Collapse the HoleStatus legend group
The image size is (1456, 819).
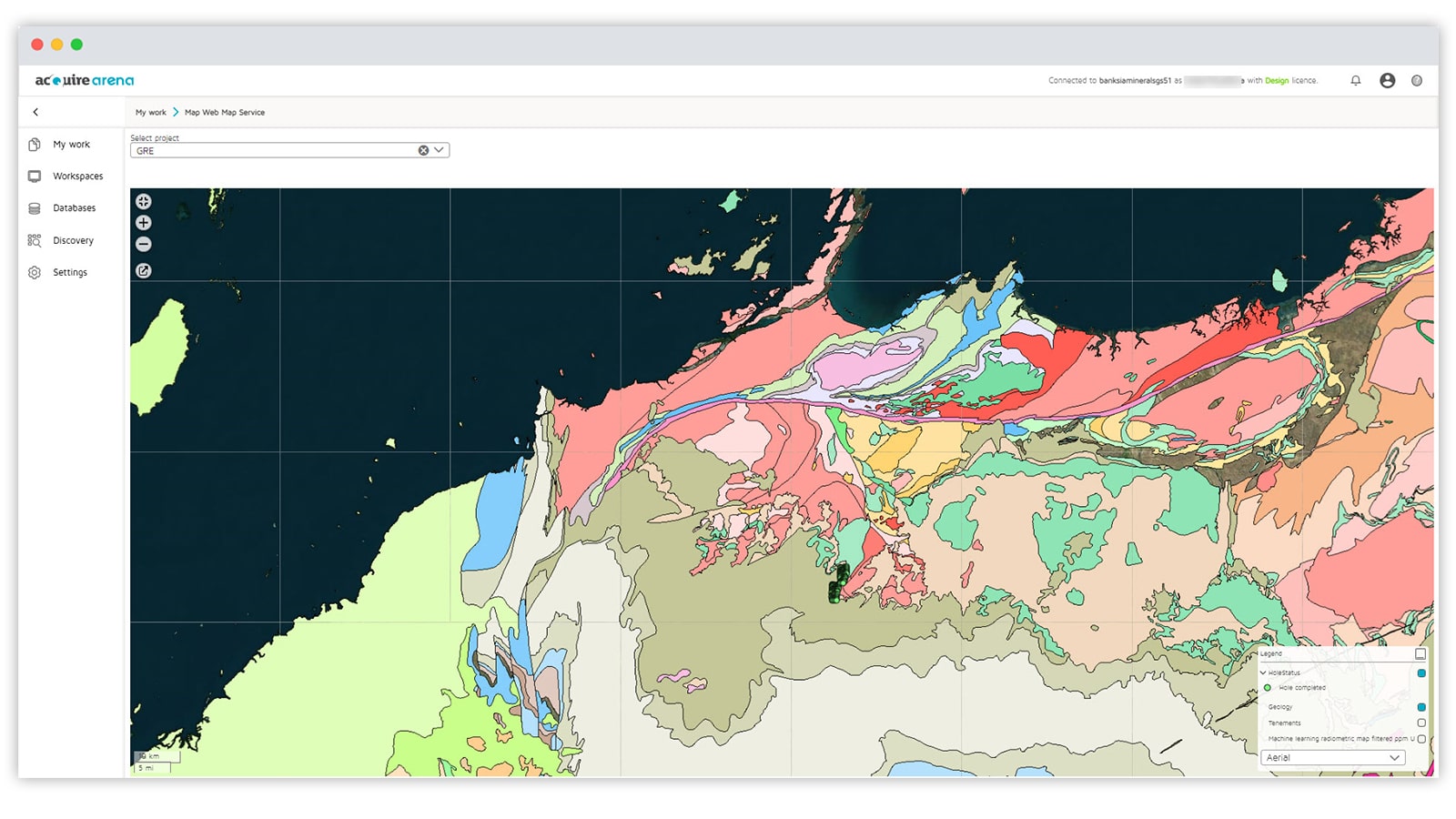pyautogui.click(x=1263, y=673)
